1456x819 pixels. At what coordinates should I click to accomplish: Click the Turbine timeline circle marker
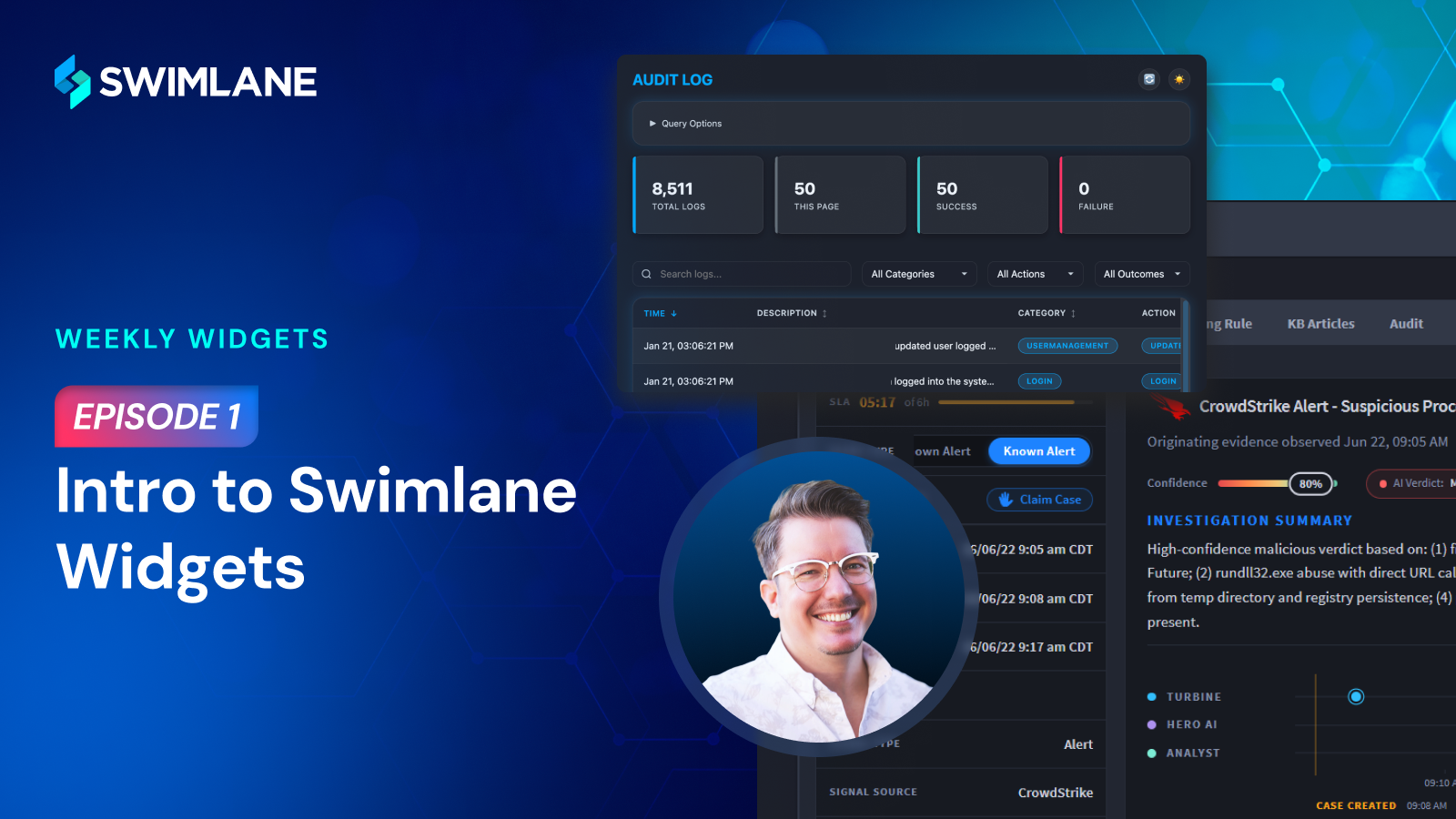pos(1356,697)
